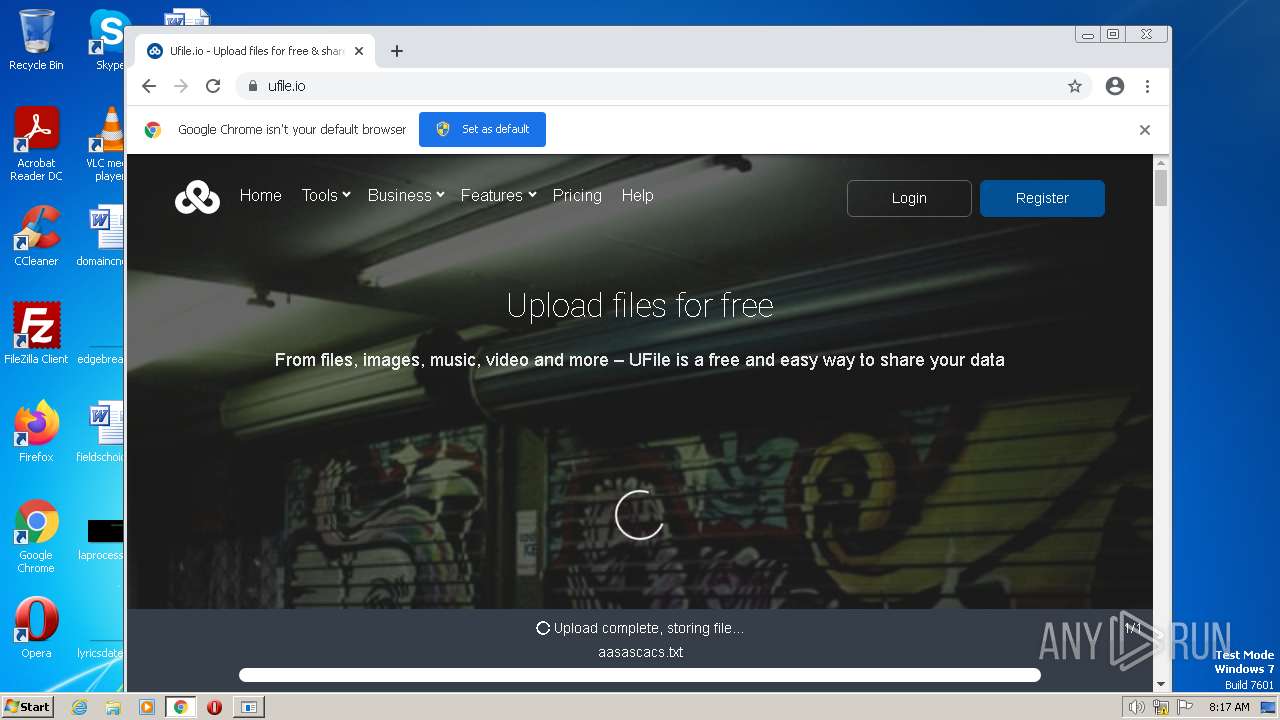Screen dimensions: 1280x720
Task: Open Internet Explorer from taskbar
Action: click(x=79, y=707)
